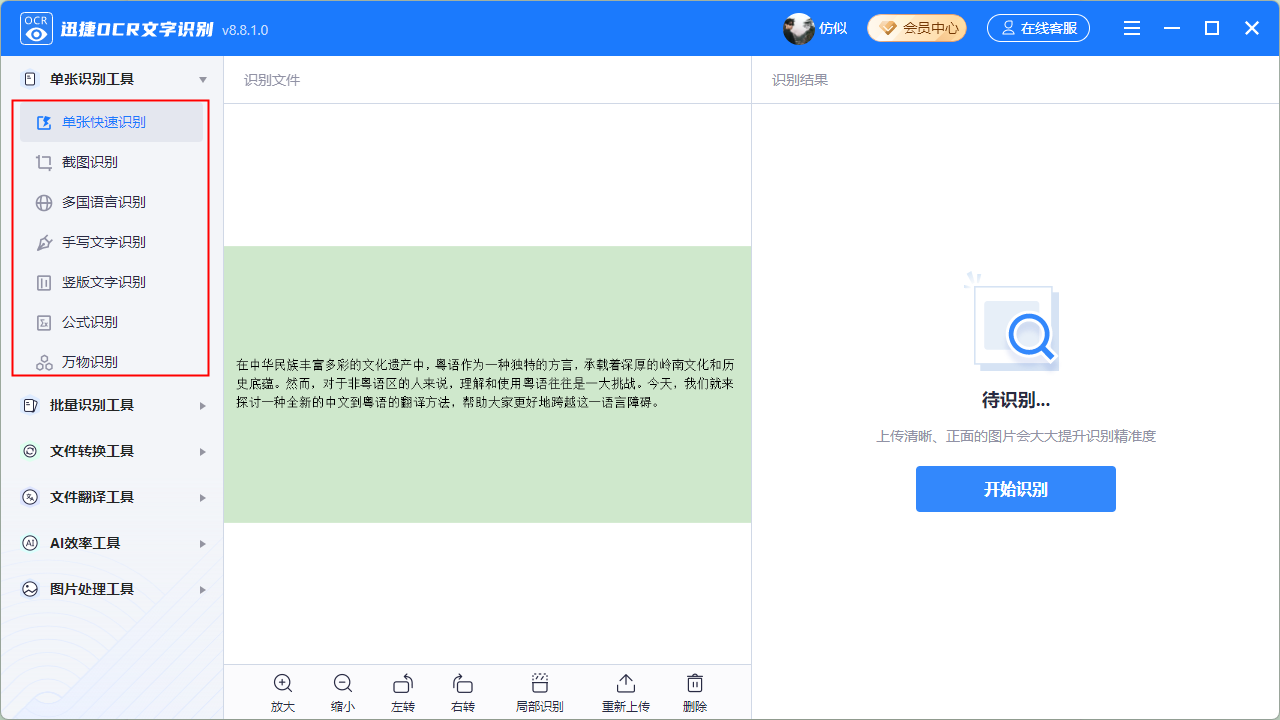Click the 万物识别 icon

tap(44, 362)
